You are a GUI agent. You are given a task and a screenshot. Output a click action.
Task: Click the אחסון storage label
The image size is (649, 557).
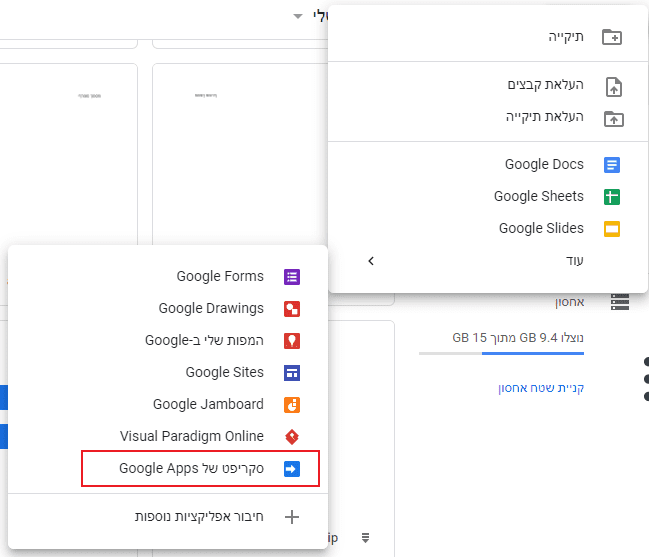[x=570, y=303]
